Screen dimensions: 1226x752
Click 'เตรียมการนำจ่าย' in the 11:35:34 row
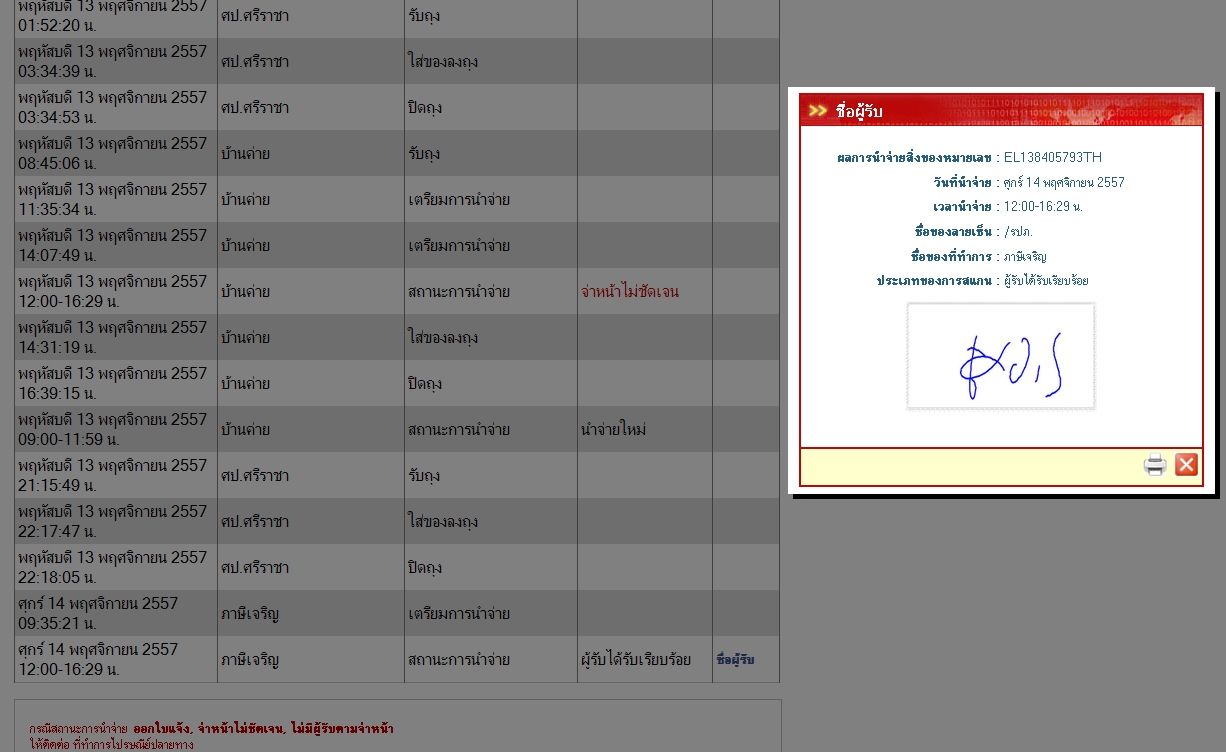459,200
